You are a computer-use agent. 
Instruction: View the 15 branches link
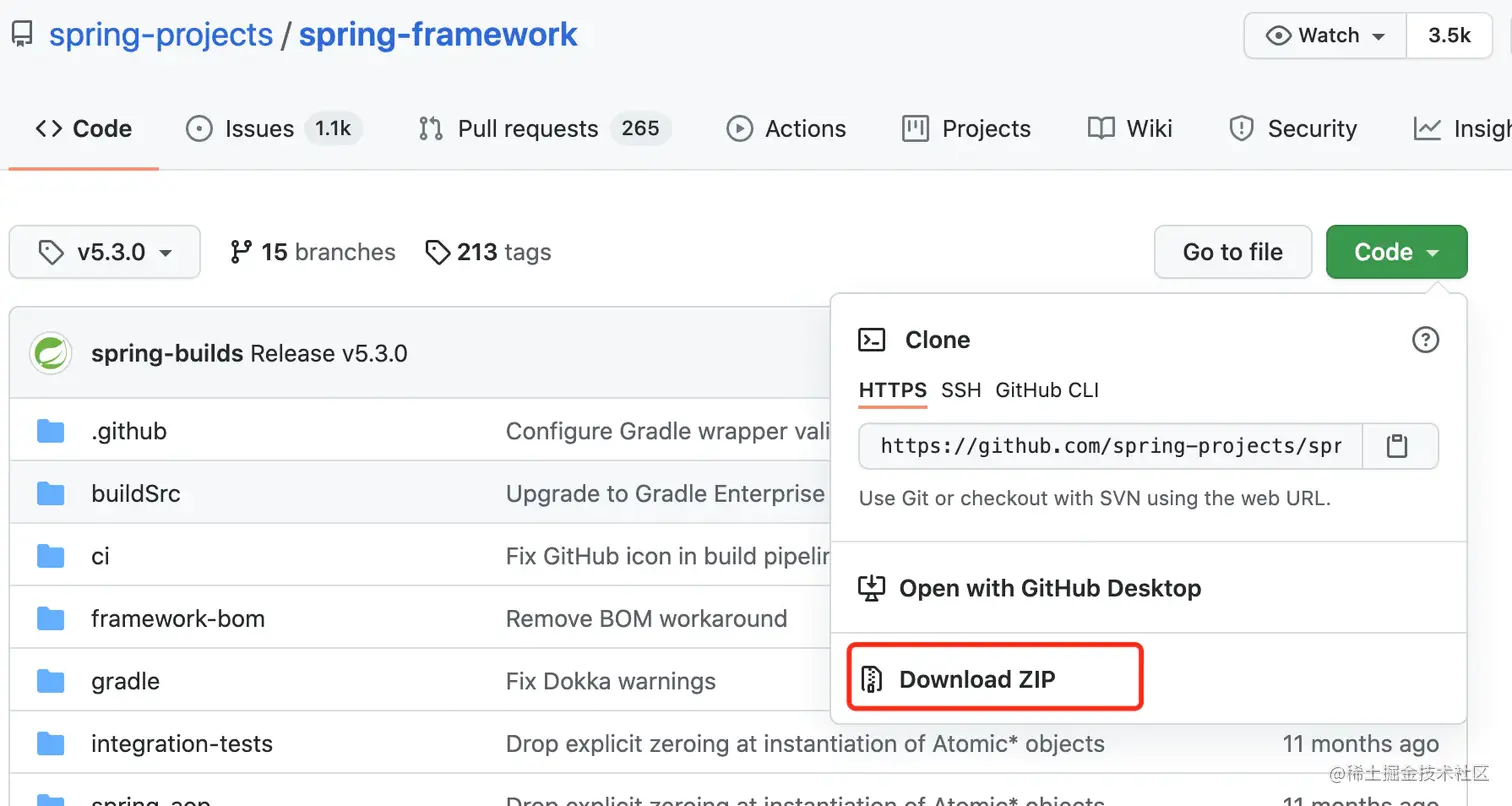pos(313,252)
